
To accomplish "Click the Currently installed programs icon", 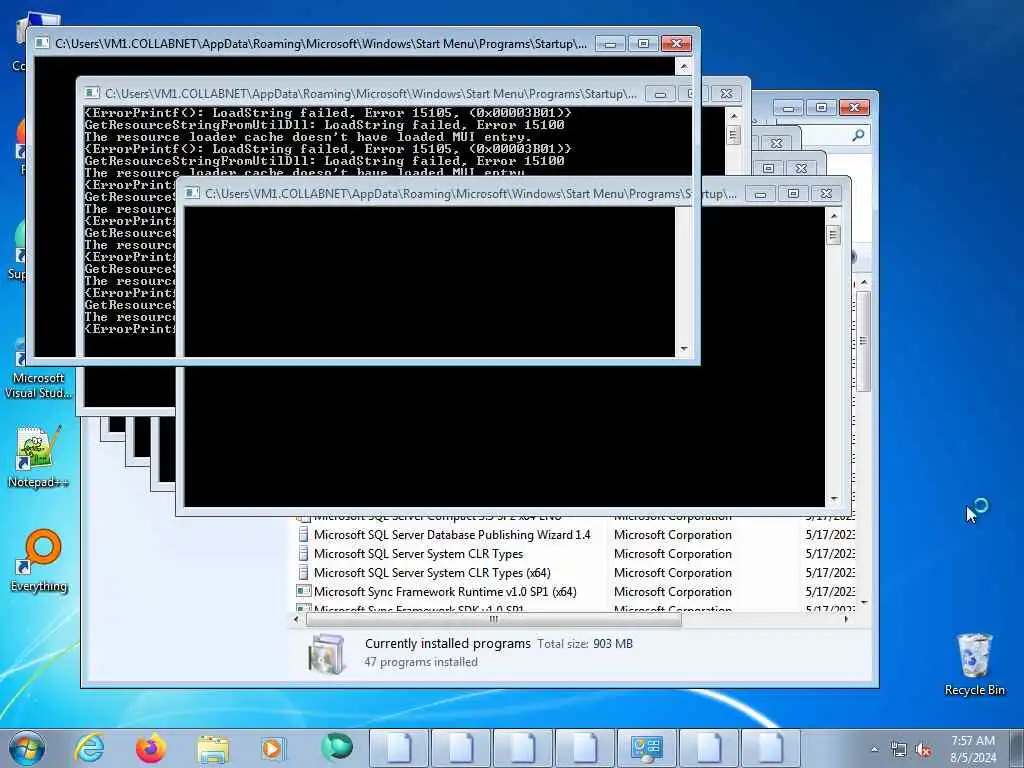I will 327,653.
